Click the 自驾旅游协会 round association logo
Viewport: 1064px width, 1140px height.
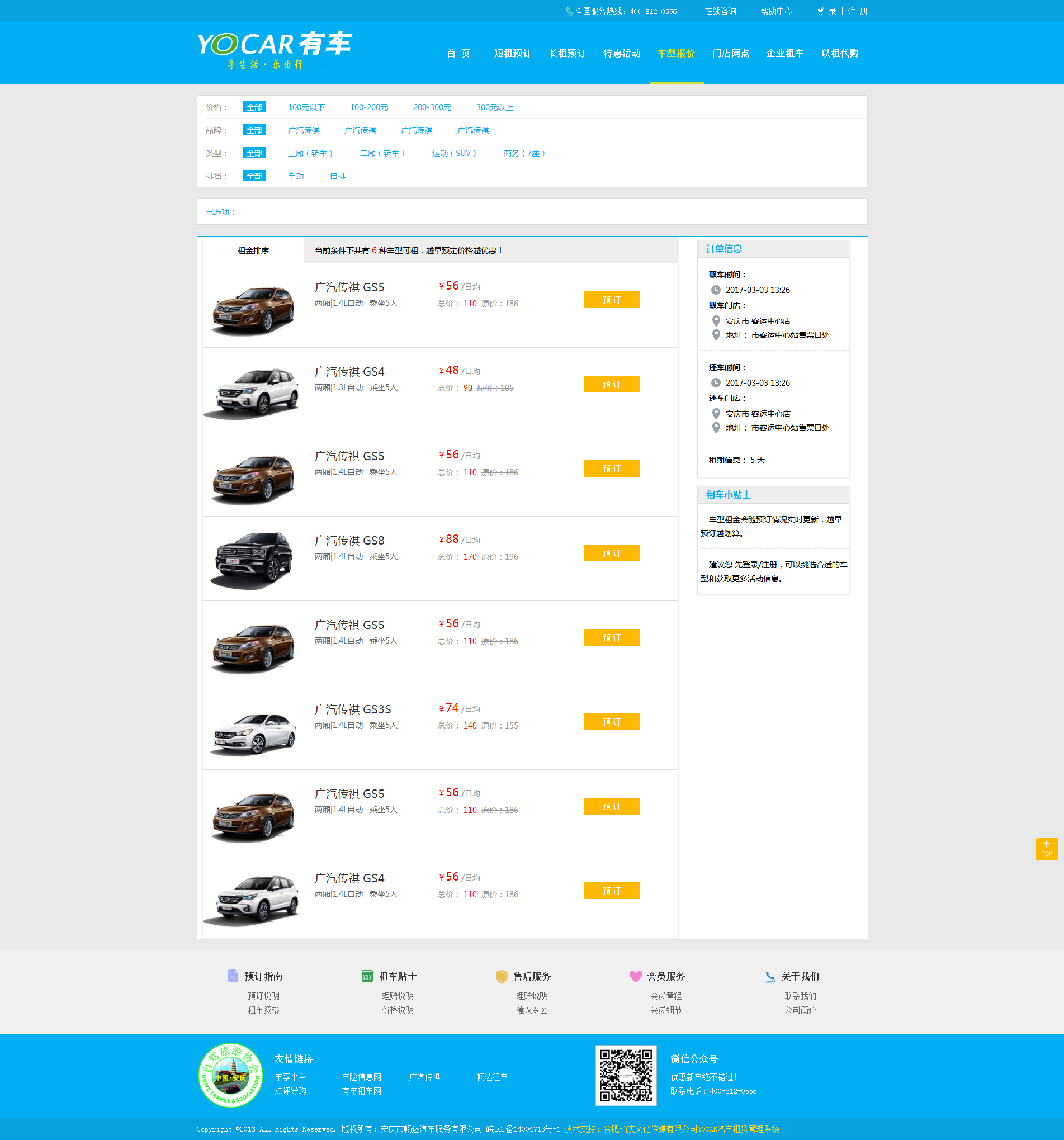coord(230,1075)
